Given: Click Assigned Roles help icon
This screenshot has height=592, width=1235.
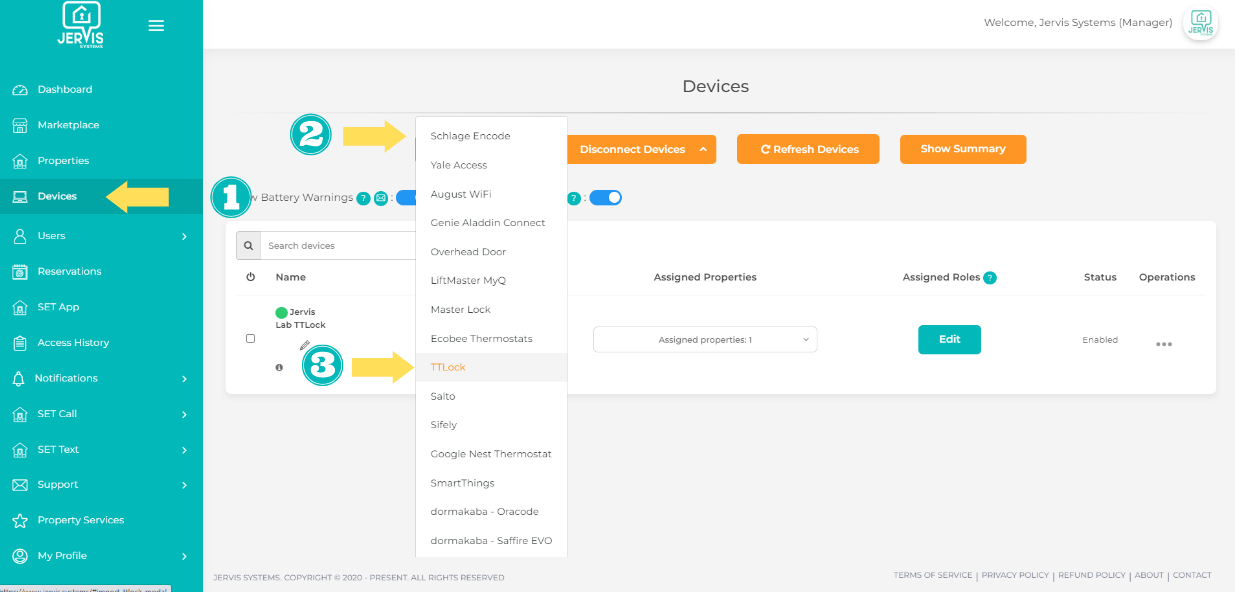Looking at the screenshot, I should point(990,278).
